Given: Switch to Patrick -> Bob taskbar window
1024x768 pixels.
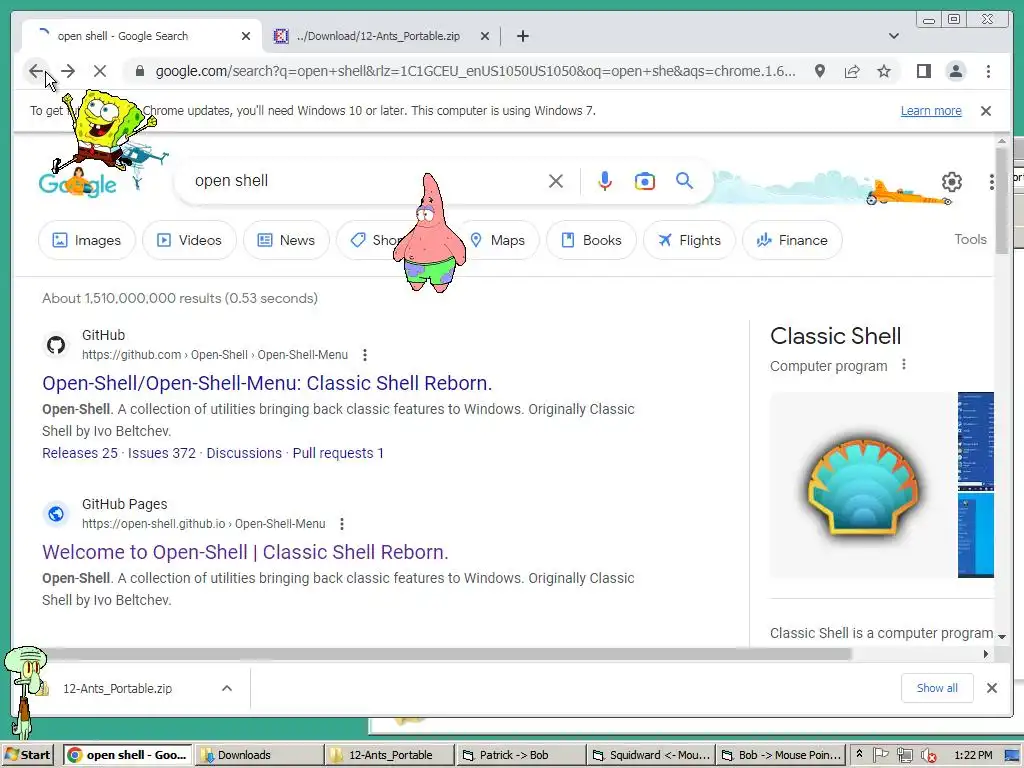Looking at the screenshot, I should 520,755.
